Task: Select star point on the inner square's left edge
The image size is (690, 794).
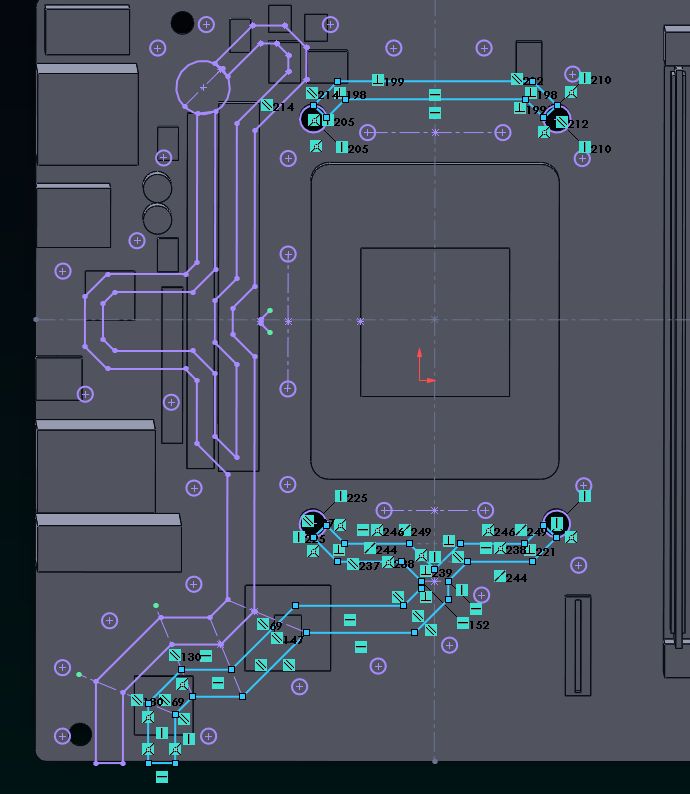Action: point(360,322)
